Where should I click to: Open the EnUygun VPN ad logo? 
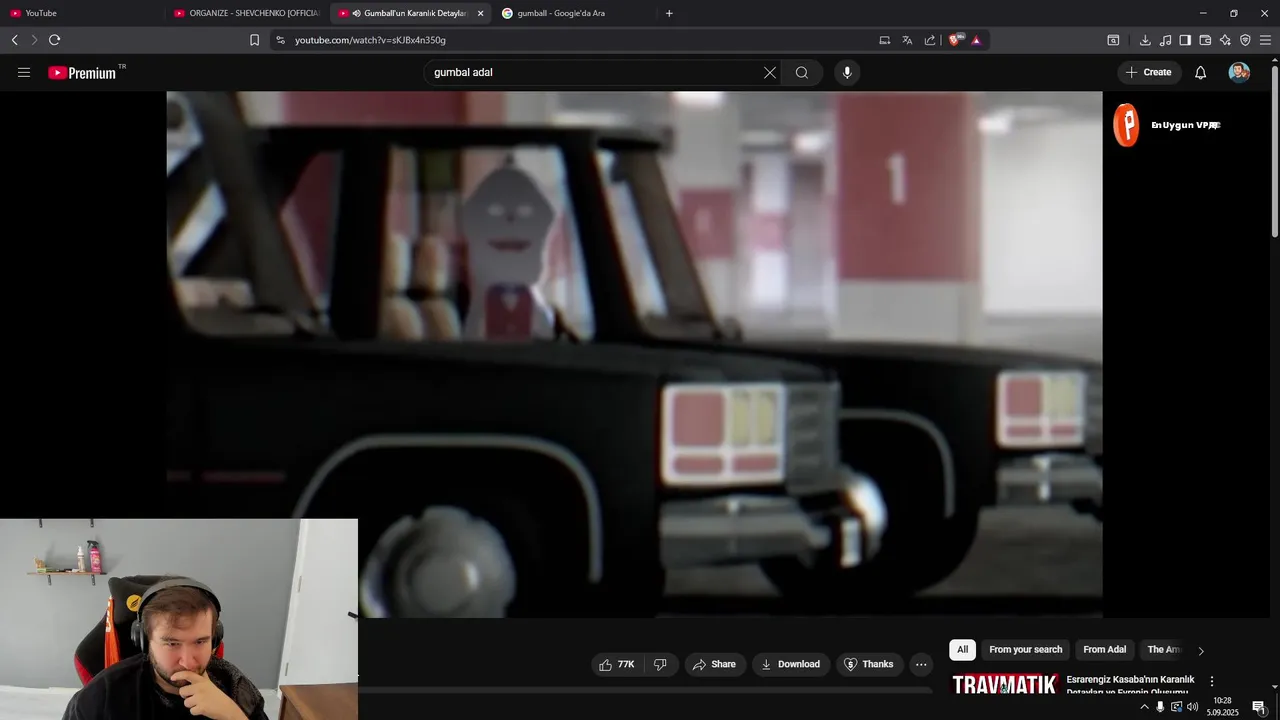coord(1127,125)
